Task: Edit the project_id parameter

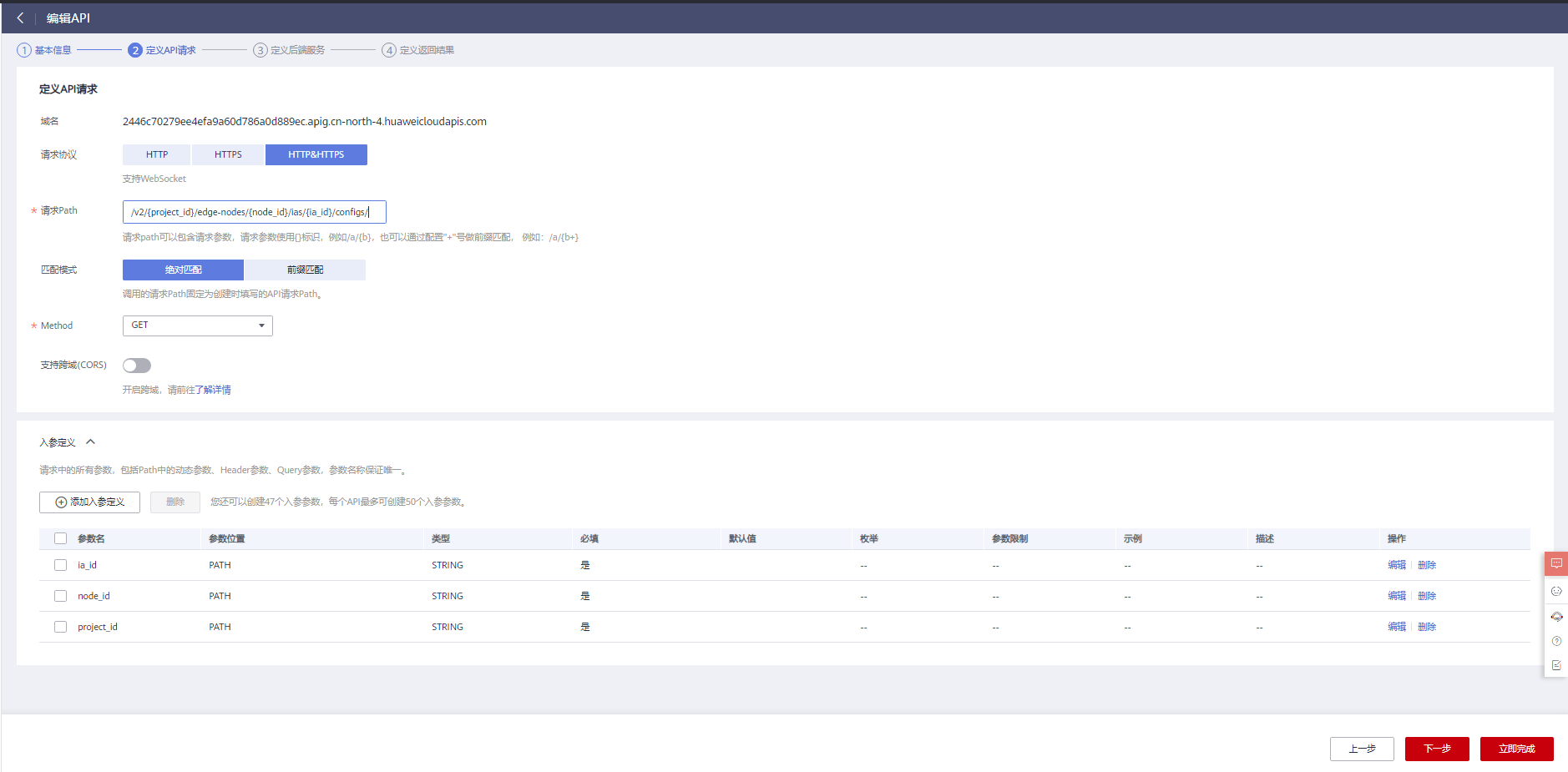Action: coord(1397,627)
